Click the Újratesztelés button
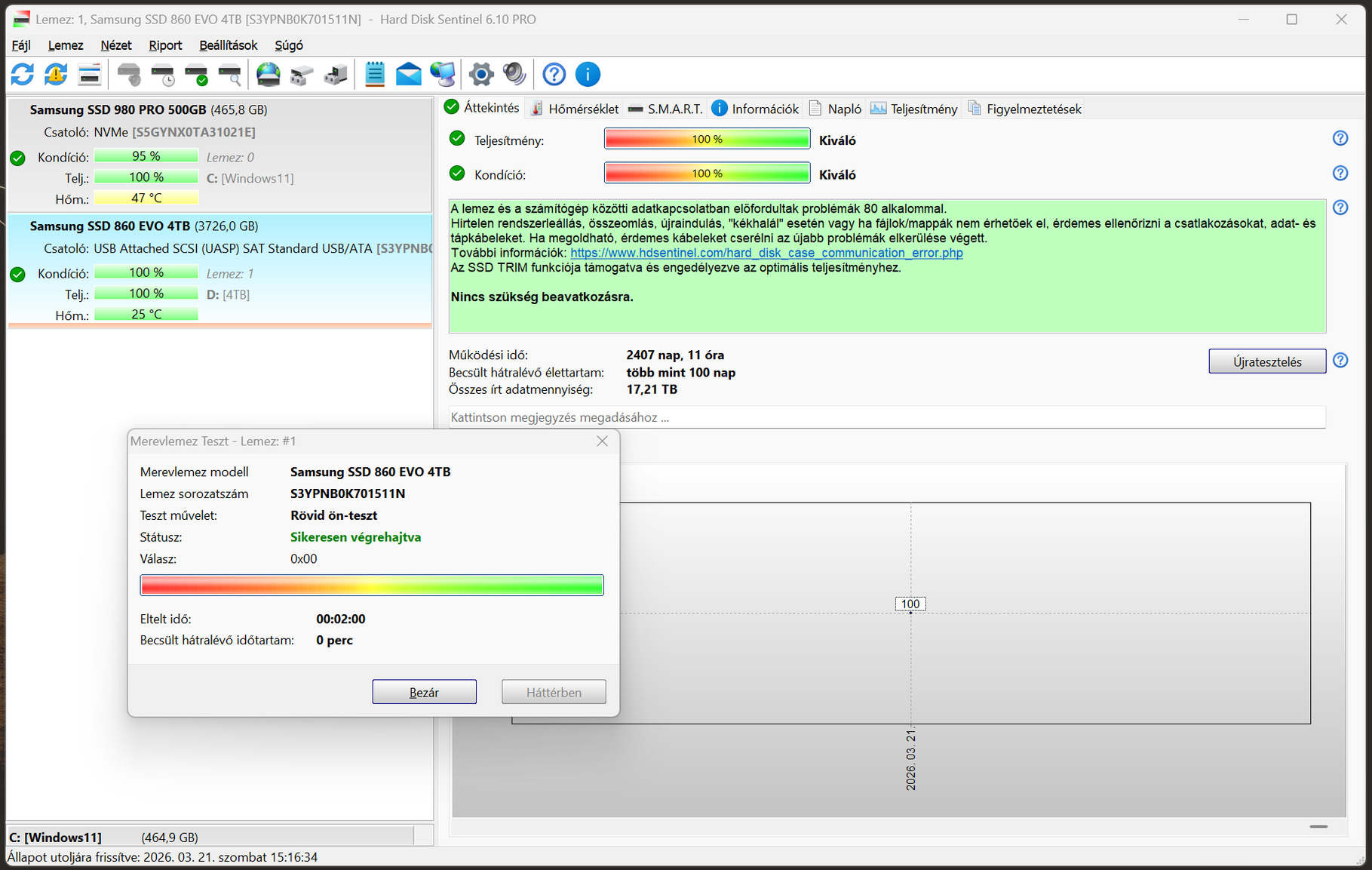This screenshot has width=1372, height=870. (1267, 361)
